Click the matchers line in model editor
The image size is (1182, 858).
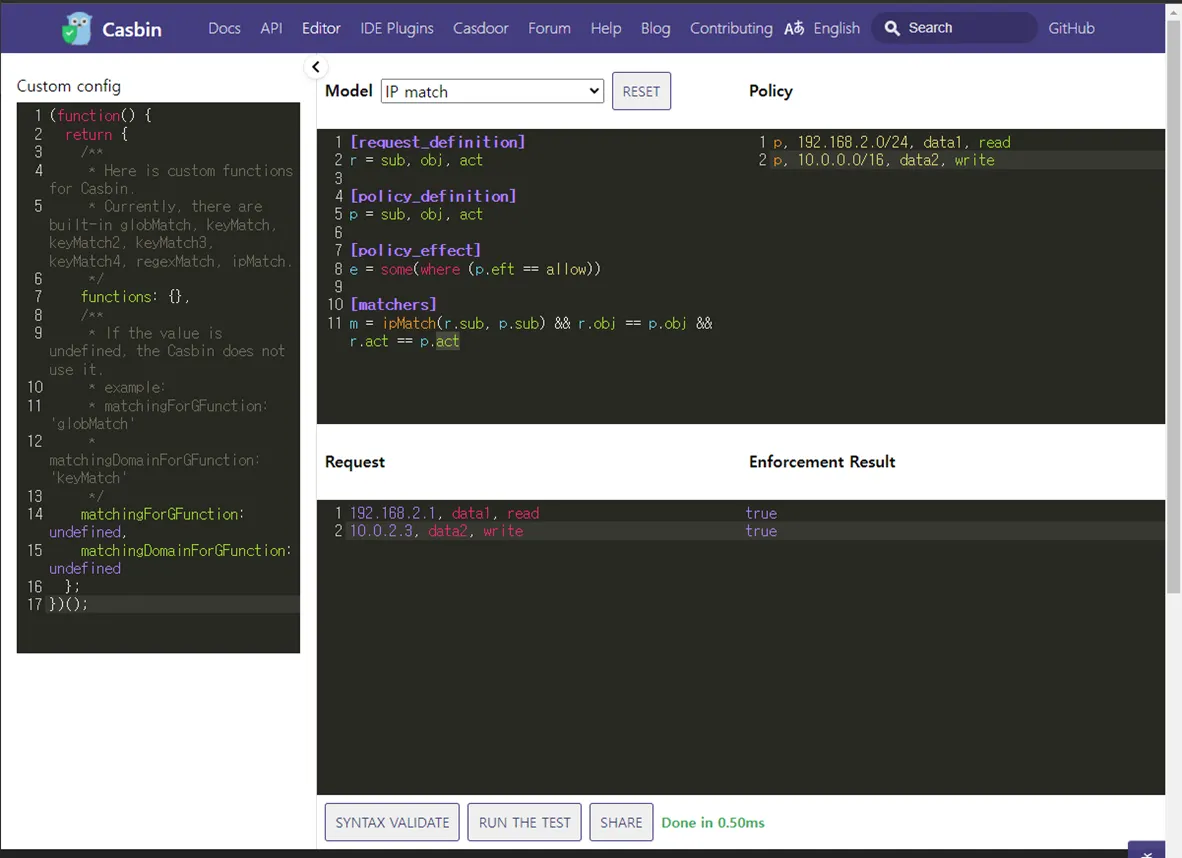530,323
